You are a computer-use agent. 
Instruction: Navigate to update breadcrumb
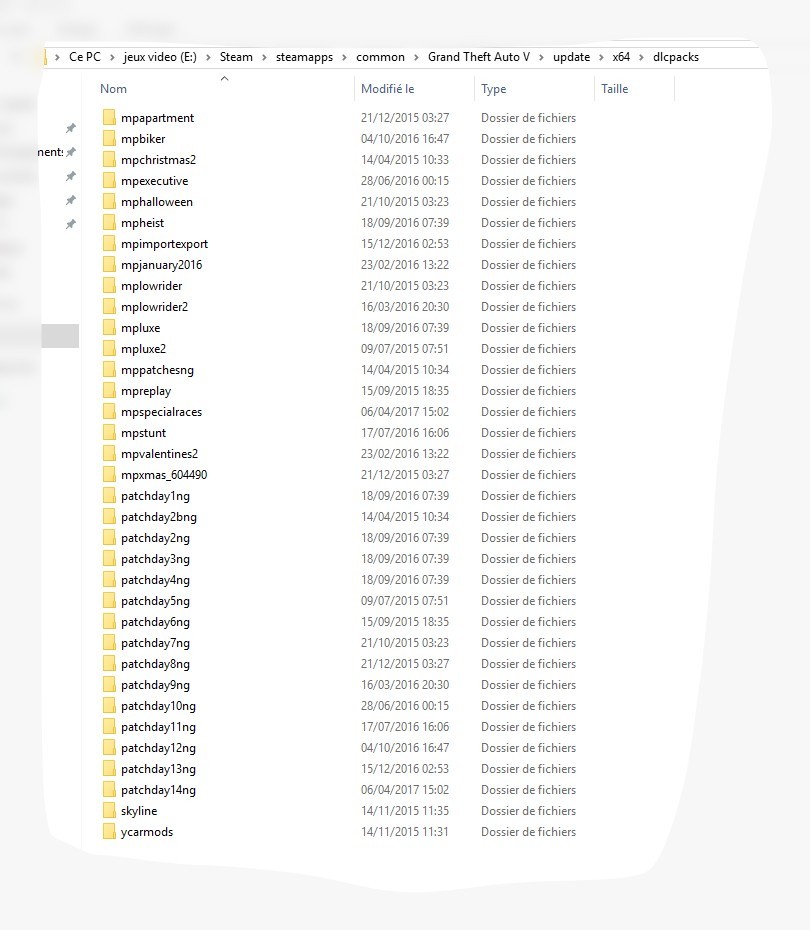[572, 57]
